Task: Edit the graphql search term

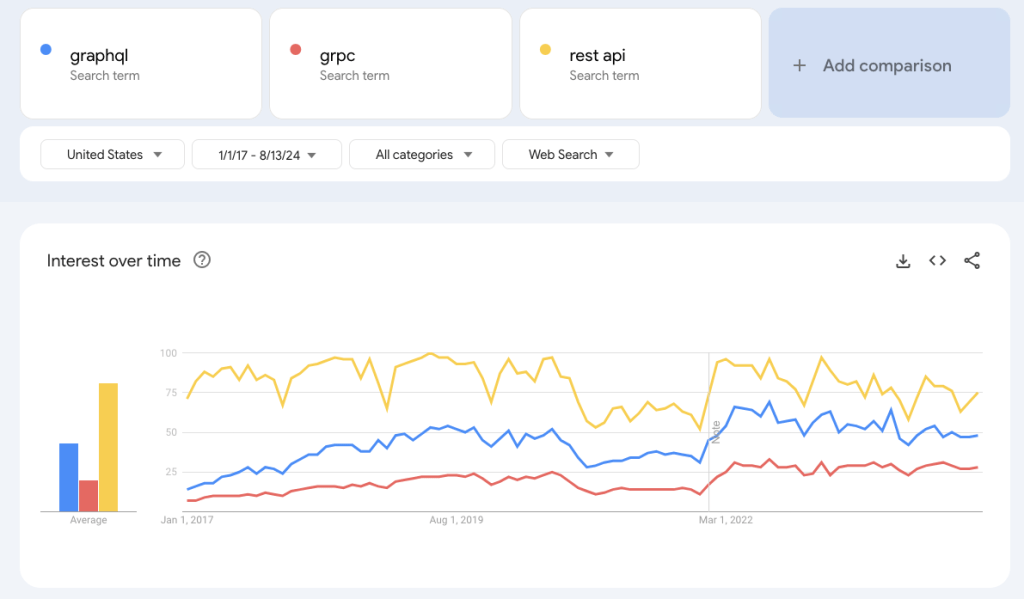Action: [x=140, y=64]
